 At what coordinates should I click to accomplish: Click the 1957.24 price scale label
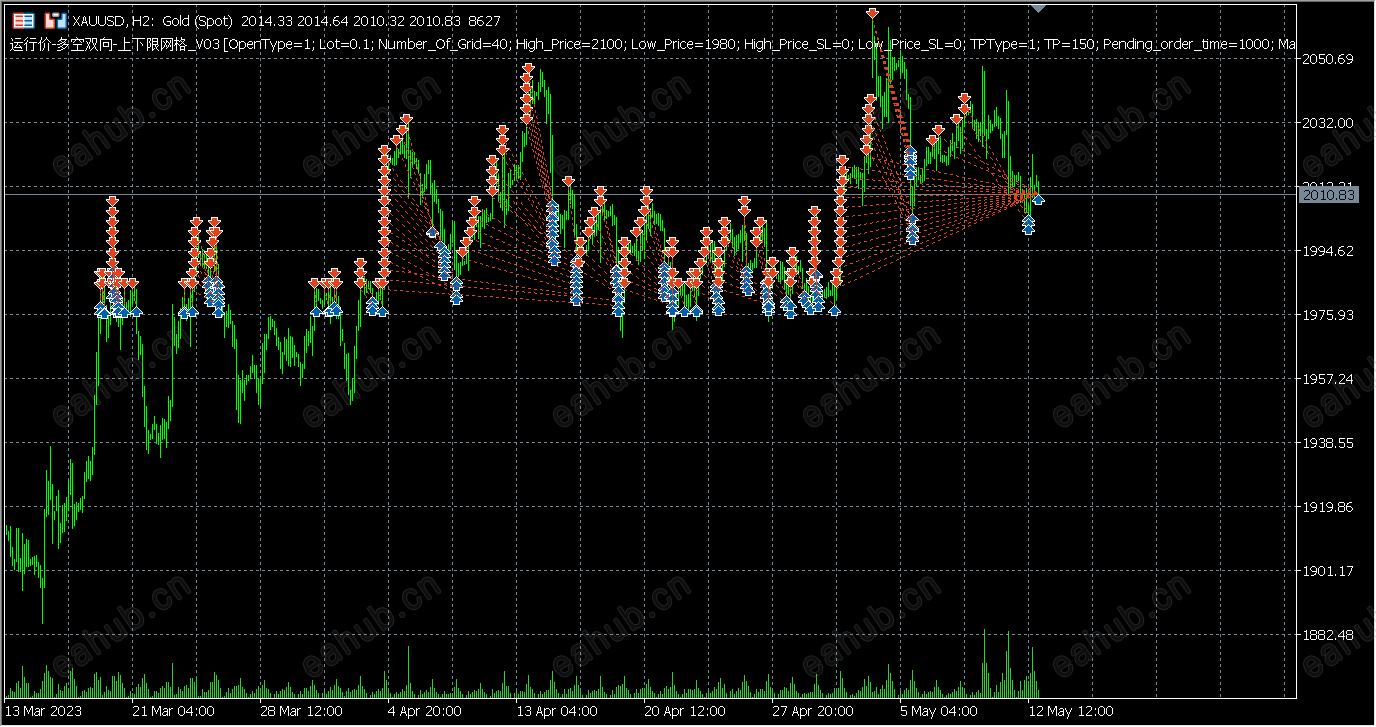pyautogui.click(x=1327, y=379)
